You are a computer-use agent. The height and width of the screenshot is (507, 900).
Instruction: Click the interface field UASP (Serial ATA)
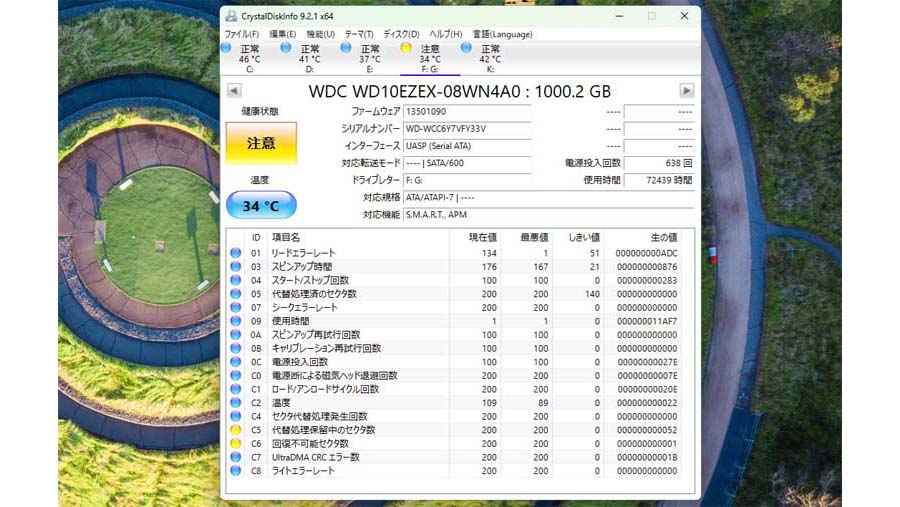click(467, 146)
